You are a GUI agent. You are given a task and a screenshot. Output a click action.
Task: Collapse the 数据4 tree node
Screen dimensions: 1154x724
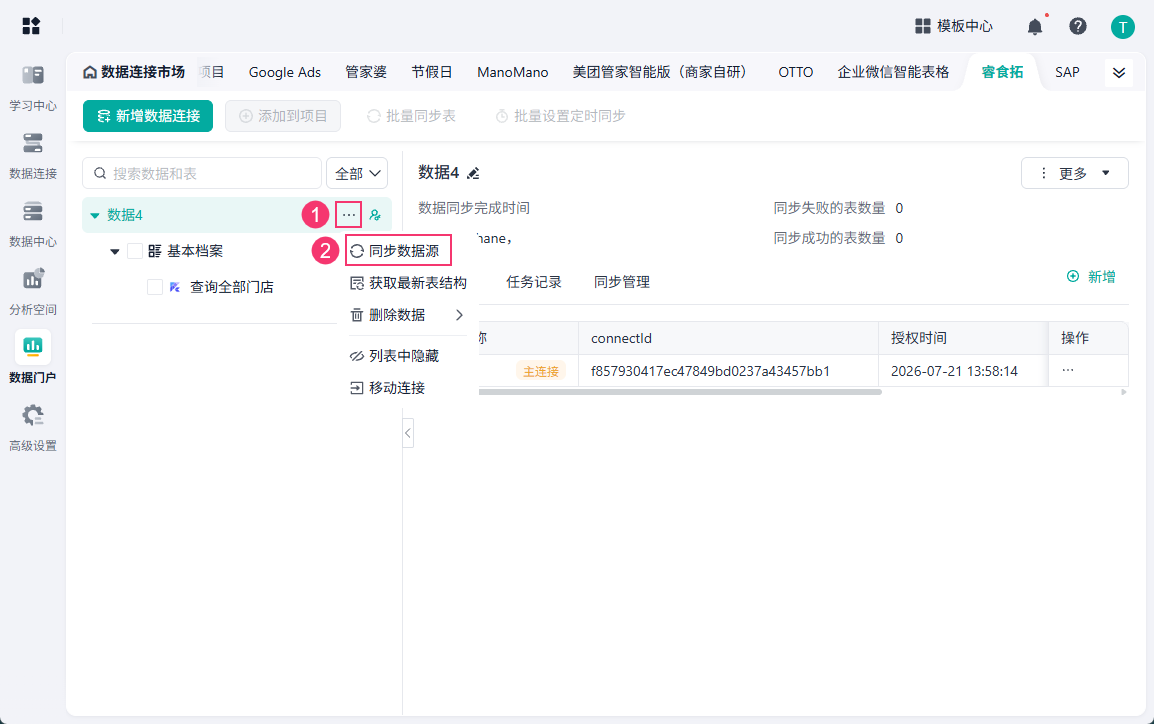pyautogui.click(x=94, y=216)
